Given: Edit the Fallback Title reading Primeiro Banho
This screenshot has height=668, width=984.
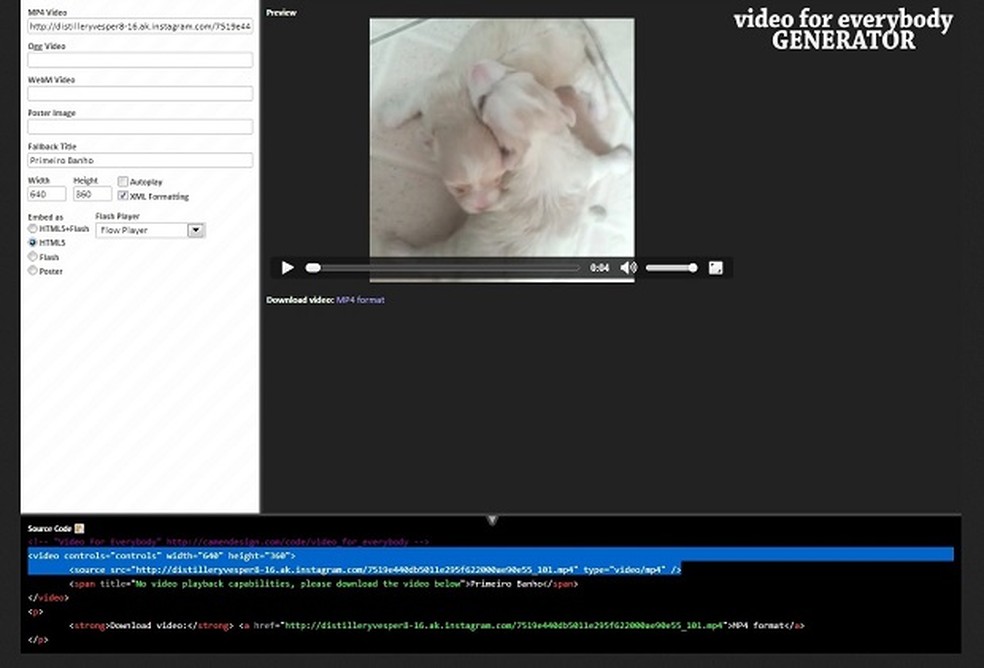Looking at the screenshot, I should 140,160.
